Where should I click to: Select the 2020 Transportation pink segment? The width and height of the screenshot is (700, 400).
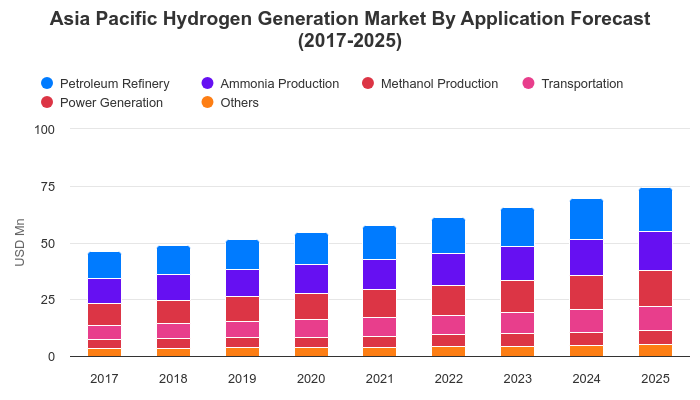[x=312, y=328]
